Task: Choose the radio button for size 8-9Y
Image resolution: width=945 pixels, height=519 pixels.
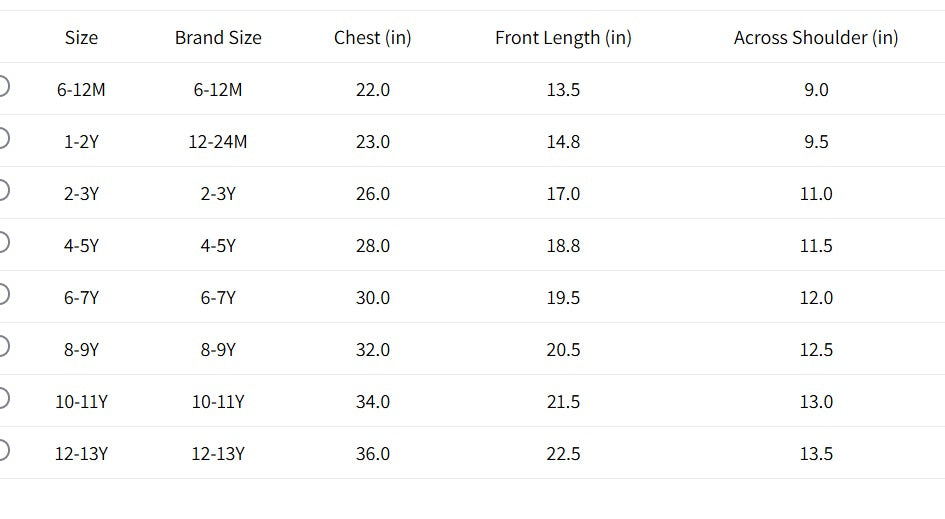Action: point(2,346)
